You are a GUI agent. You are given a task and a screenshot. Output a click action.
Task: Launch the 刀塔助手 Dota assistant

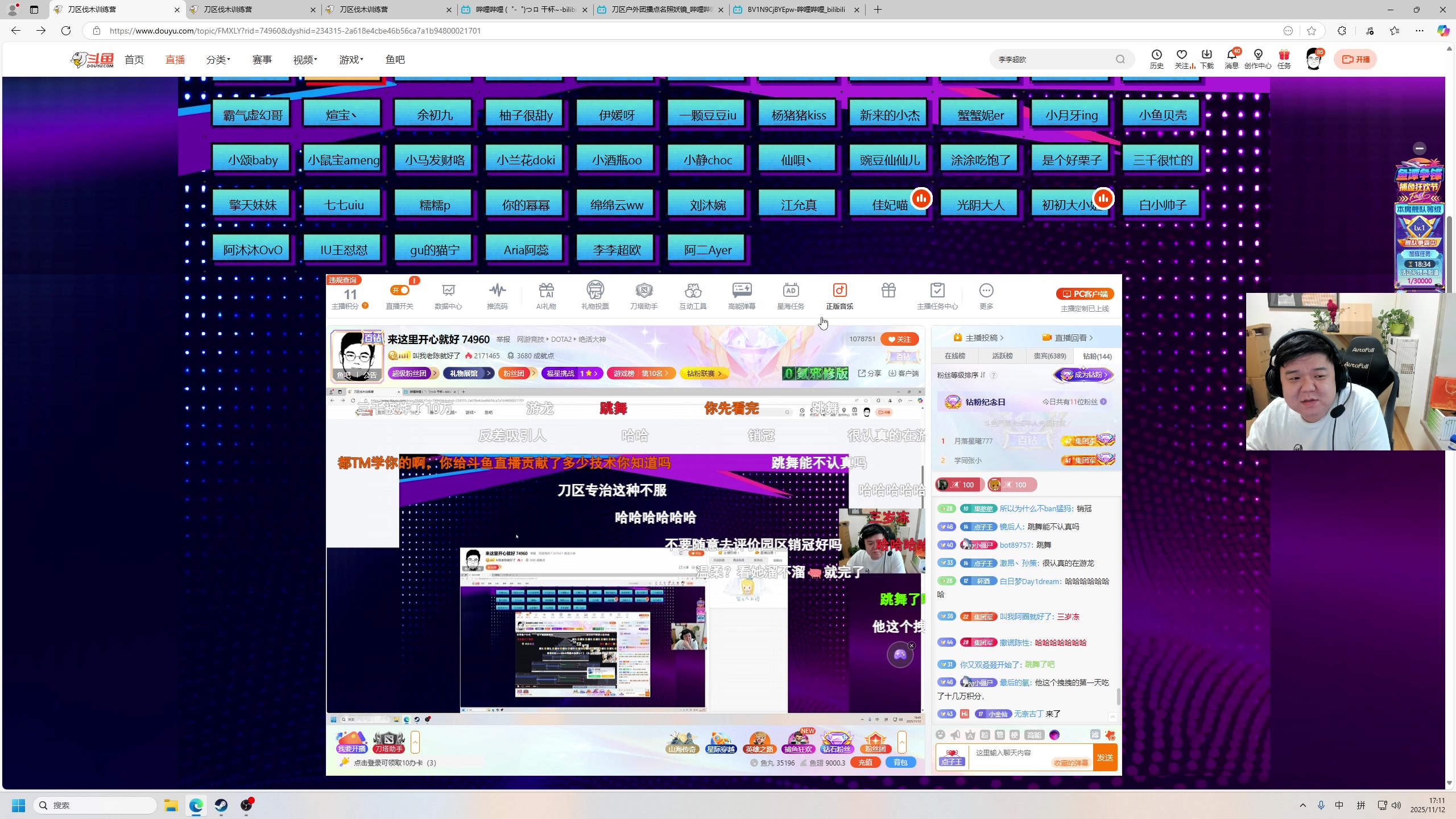[643, 295]
